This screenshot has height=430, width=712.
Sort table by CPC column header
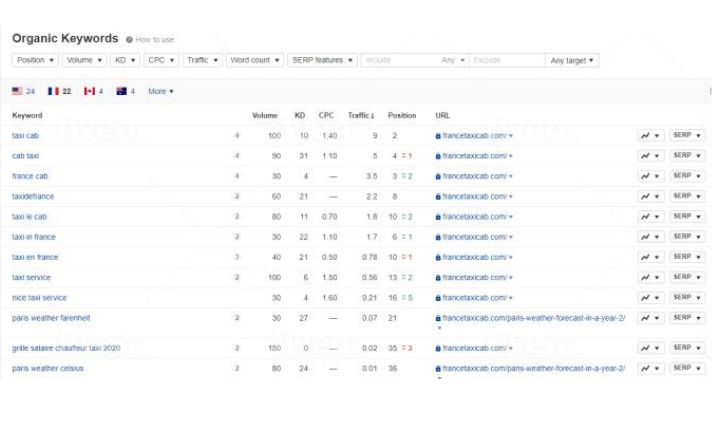[326, 115]
